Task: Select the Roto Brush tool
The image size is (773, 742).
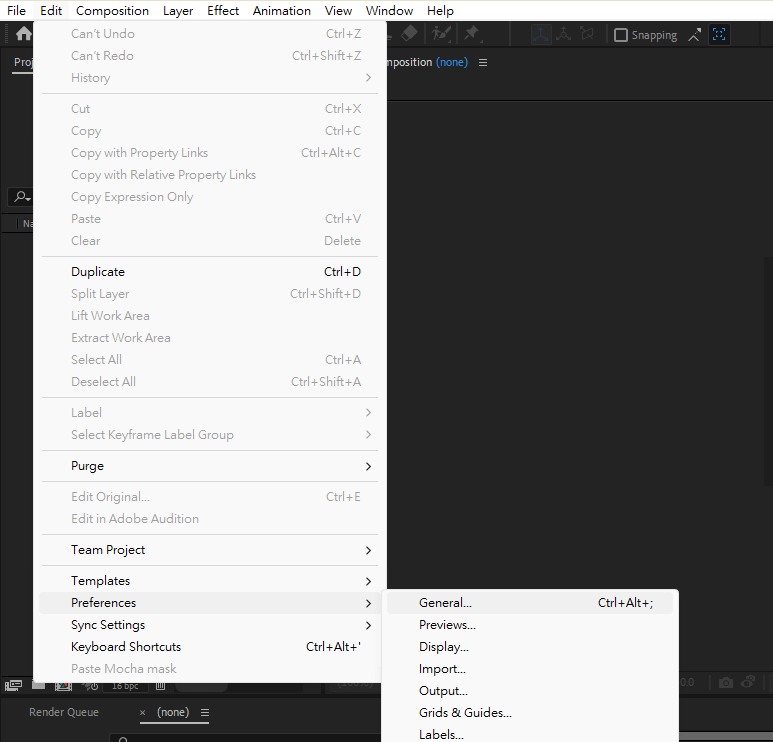Action: point(439,34)
